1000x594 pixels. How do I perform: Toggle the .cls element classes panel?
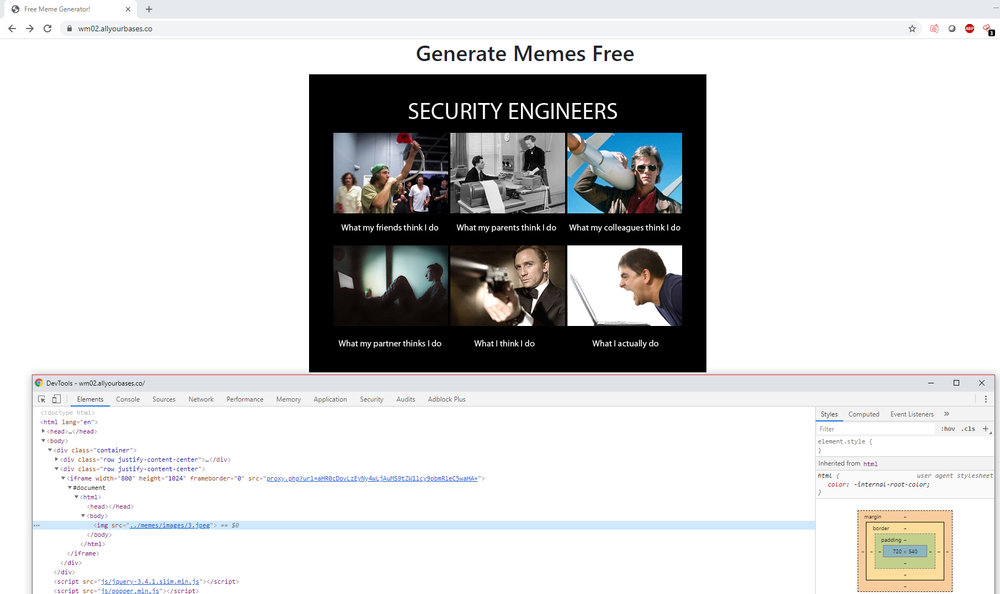(x=969, y=429)
